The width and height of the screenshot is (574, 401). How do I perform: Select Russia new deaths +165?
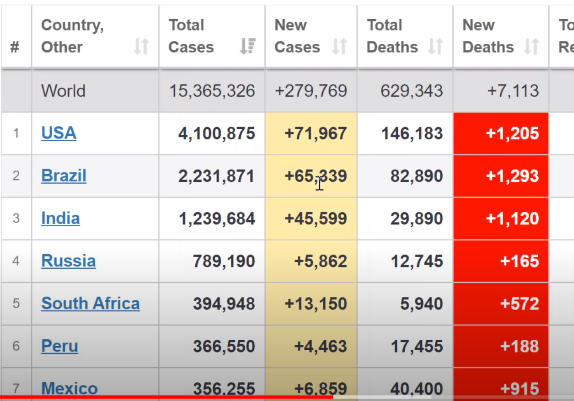(x=519, y=261)
